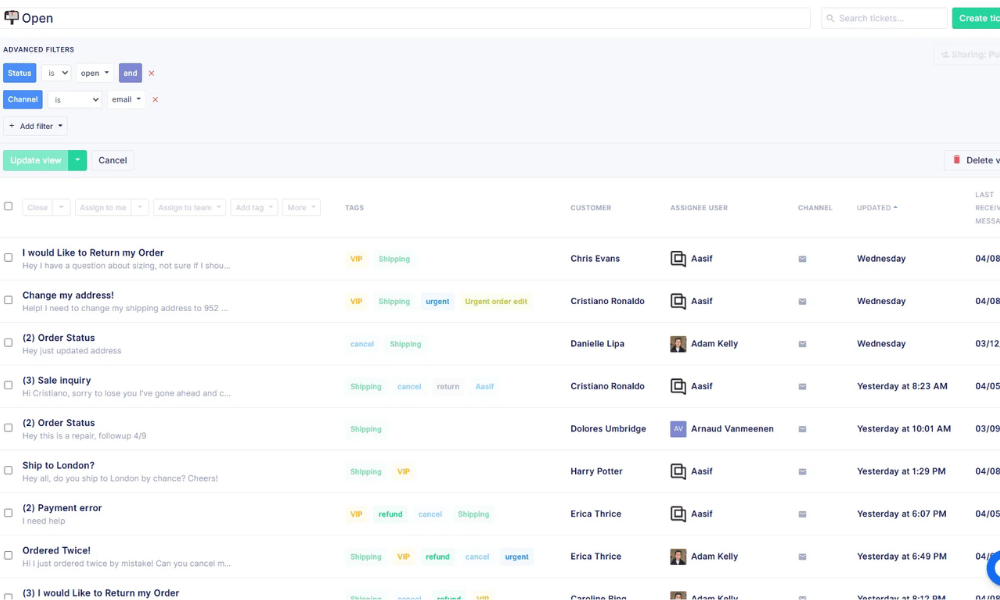
Task: Open dropdown arrow next to Update view
Action: [77, 160]
